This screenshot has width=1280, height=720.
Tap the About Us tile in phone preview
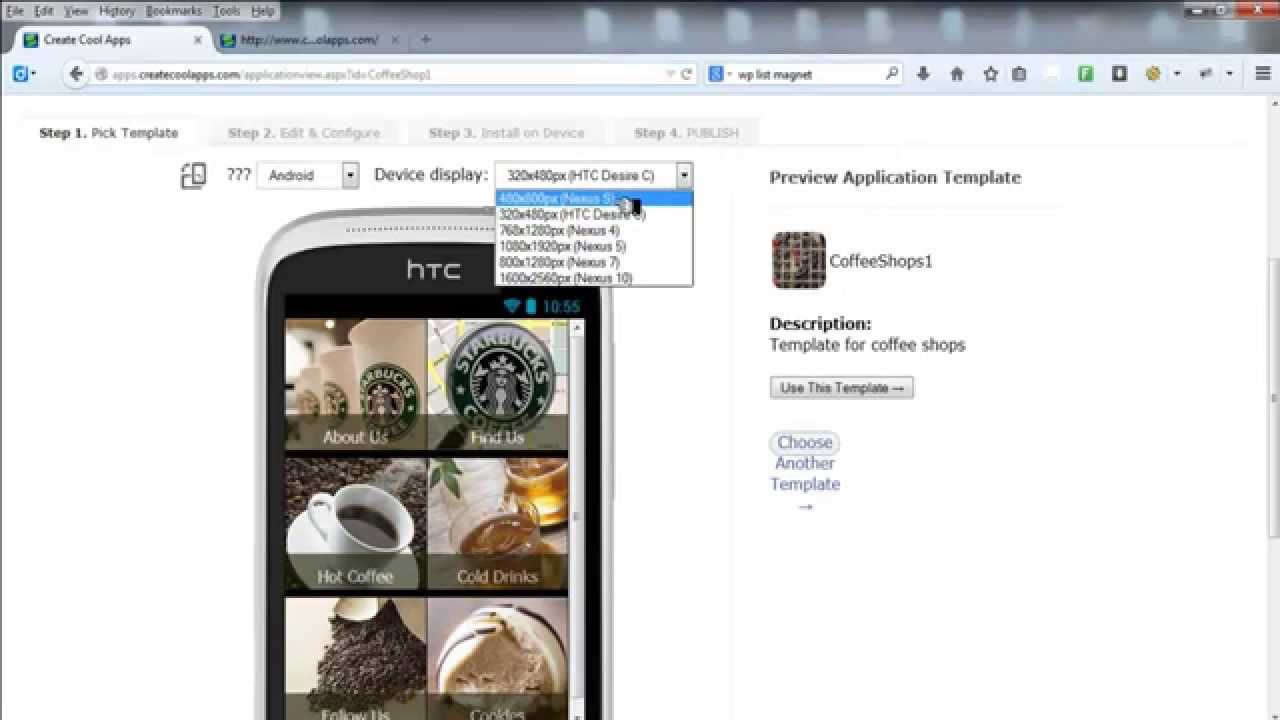coord(355,384)
